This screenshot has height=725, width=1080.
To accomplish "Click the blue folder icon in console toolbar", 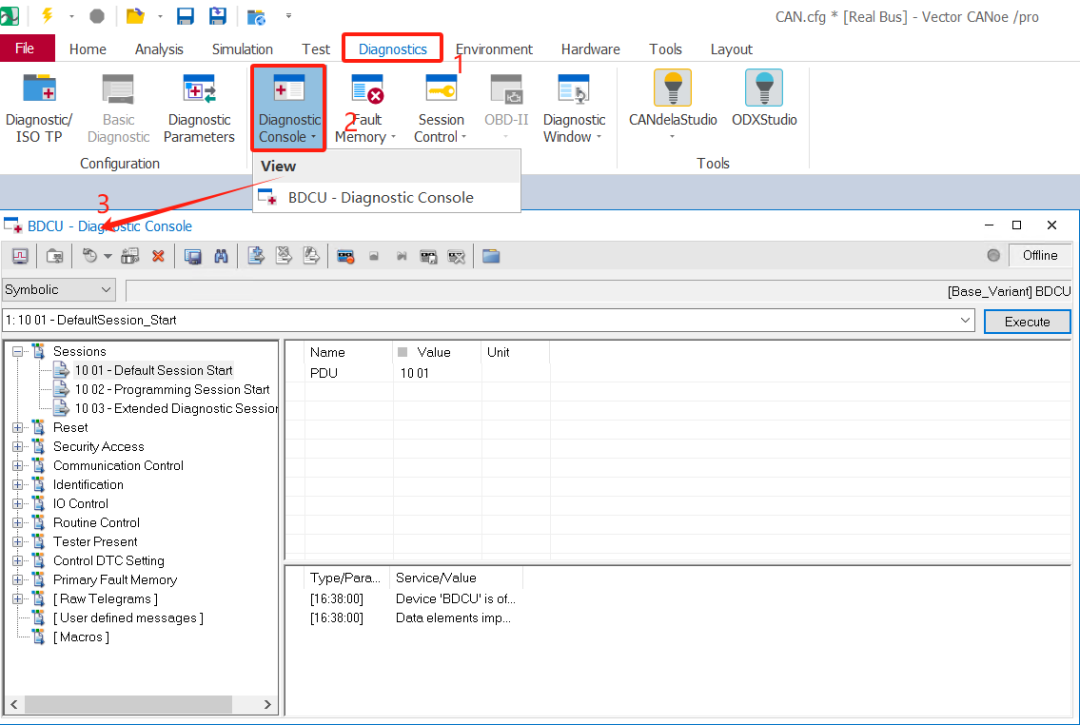I will coord(490,256).
